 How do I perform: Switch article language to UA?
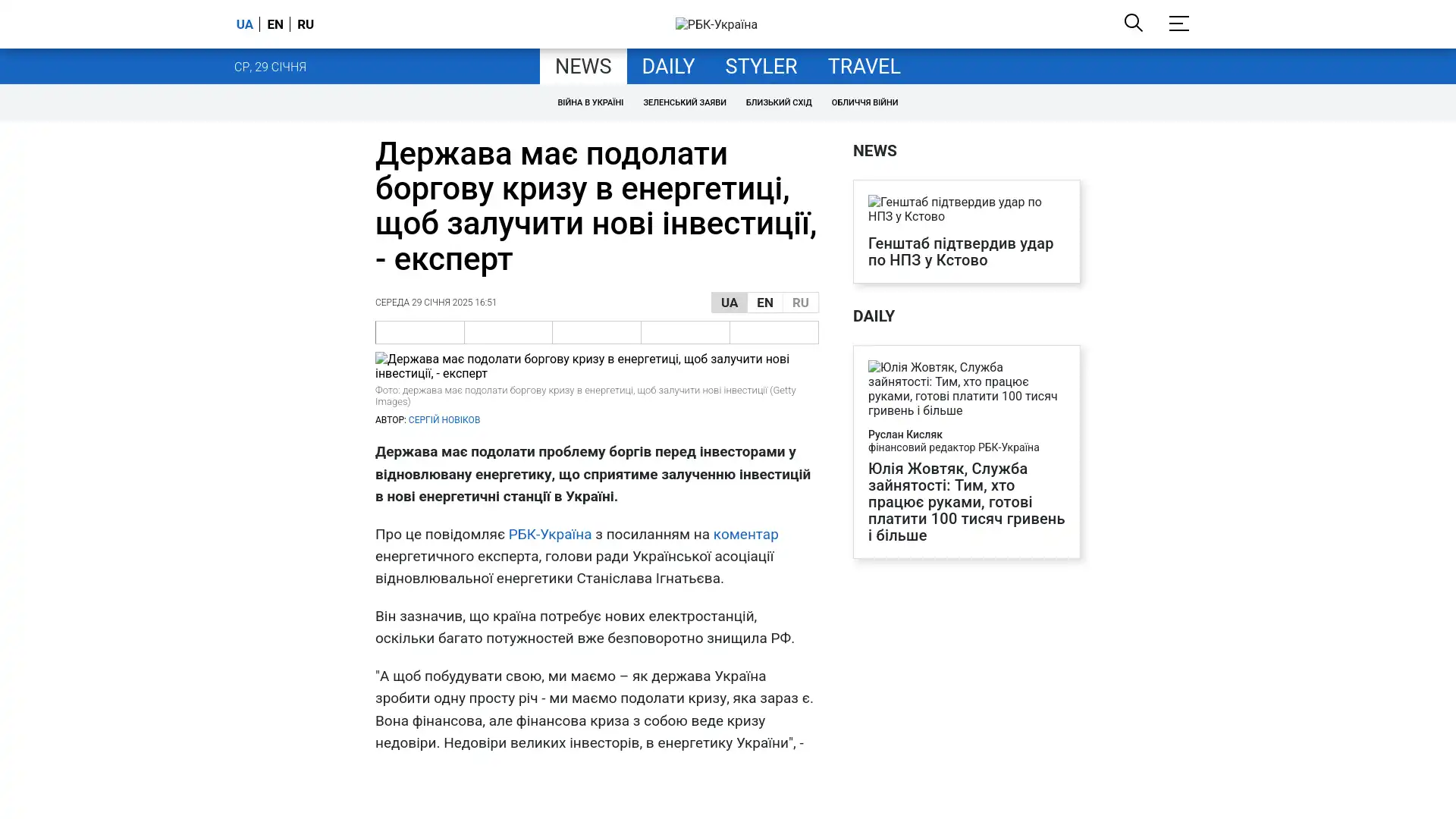point(729,303)
